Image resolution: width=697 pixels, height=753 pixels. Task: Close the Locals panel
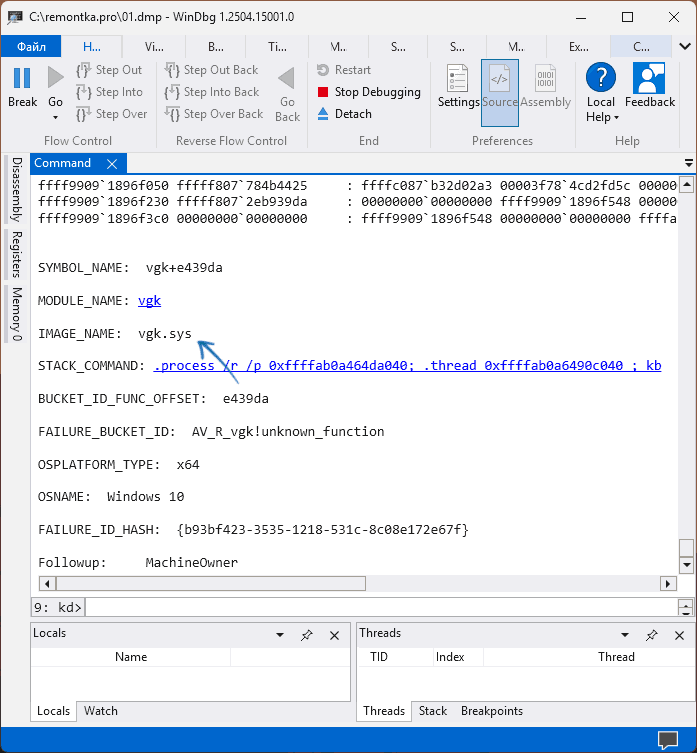coord(334,635)
